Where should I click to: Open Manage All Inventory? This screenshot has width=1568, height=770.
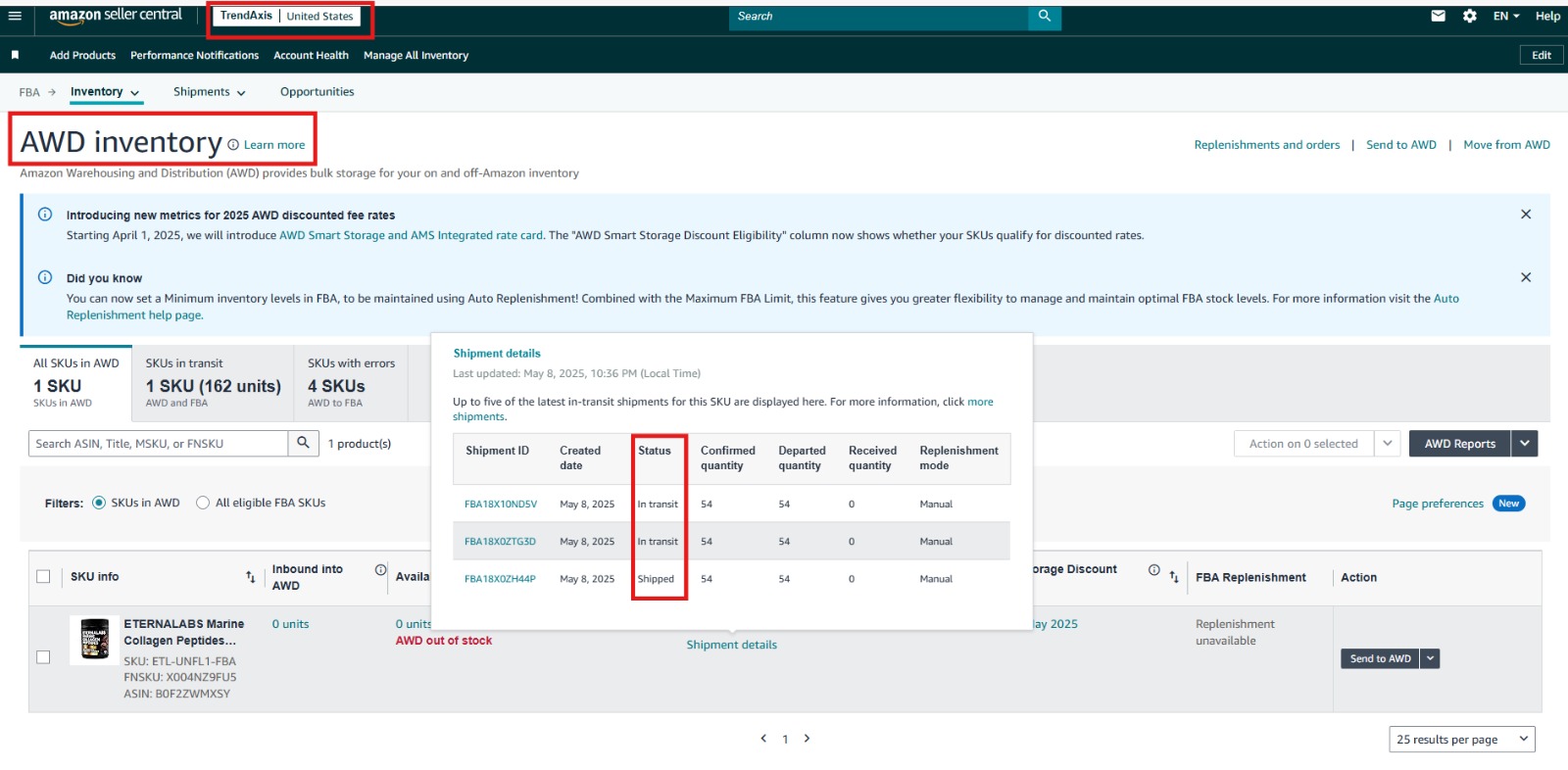416,56
